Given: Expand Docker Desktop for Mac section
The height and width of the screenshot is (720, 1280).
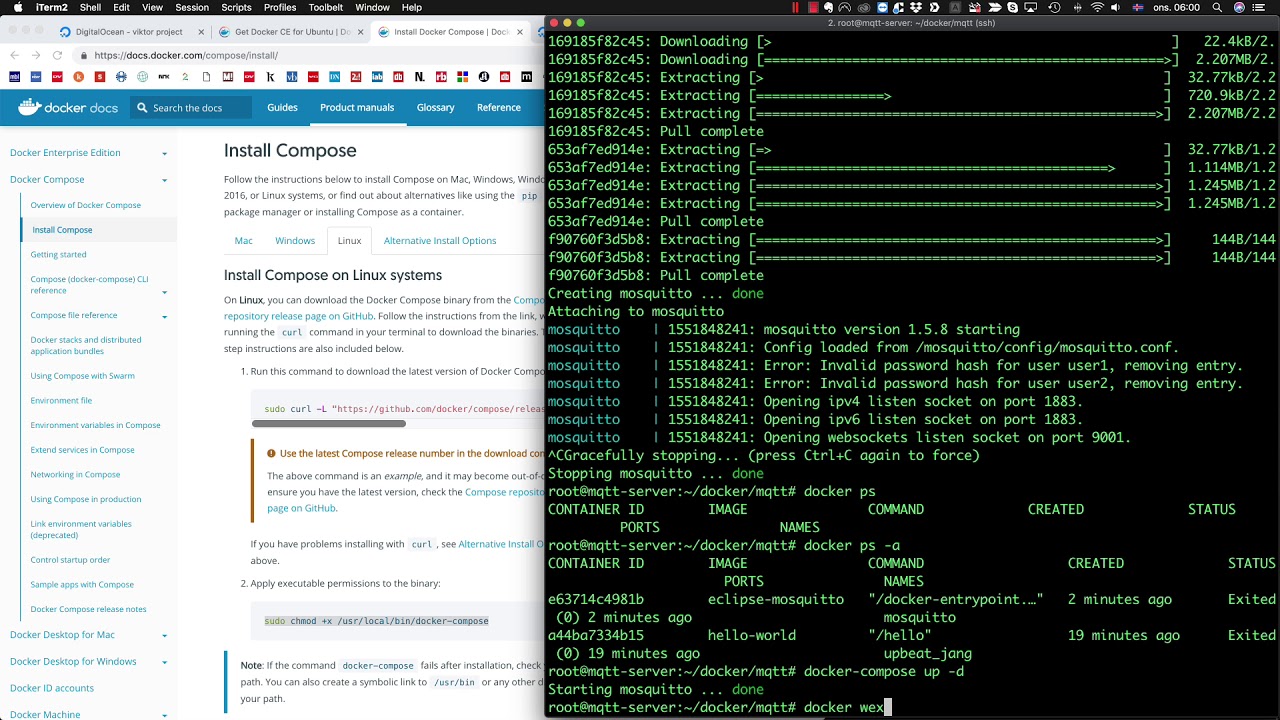Looking at the screenshot, I should [164, 635].
